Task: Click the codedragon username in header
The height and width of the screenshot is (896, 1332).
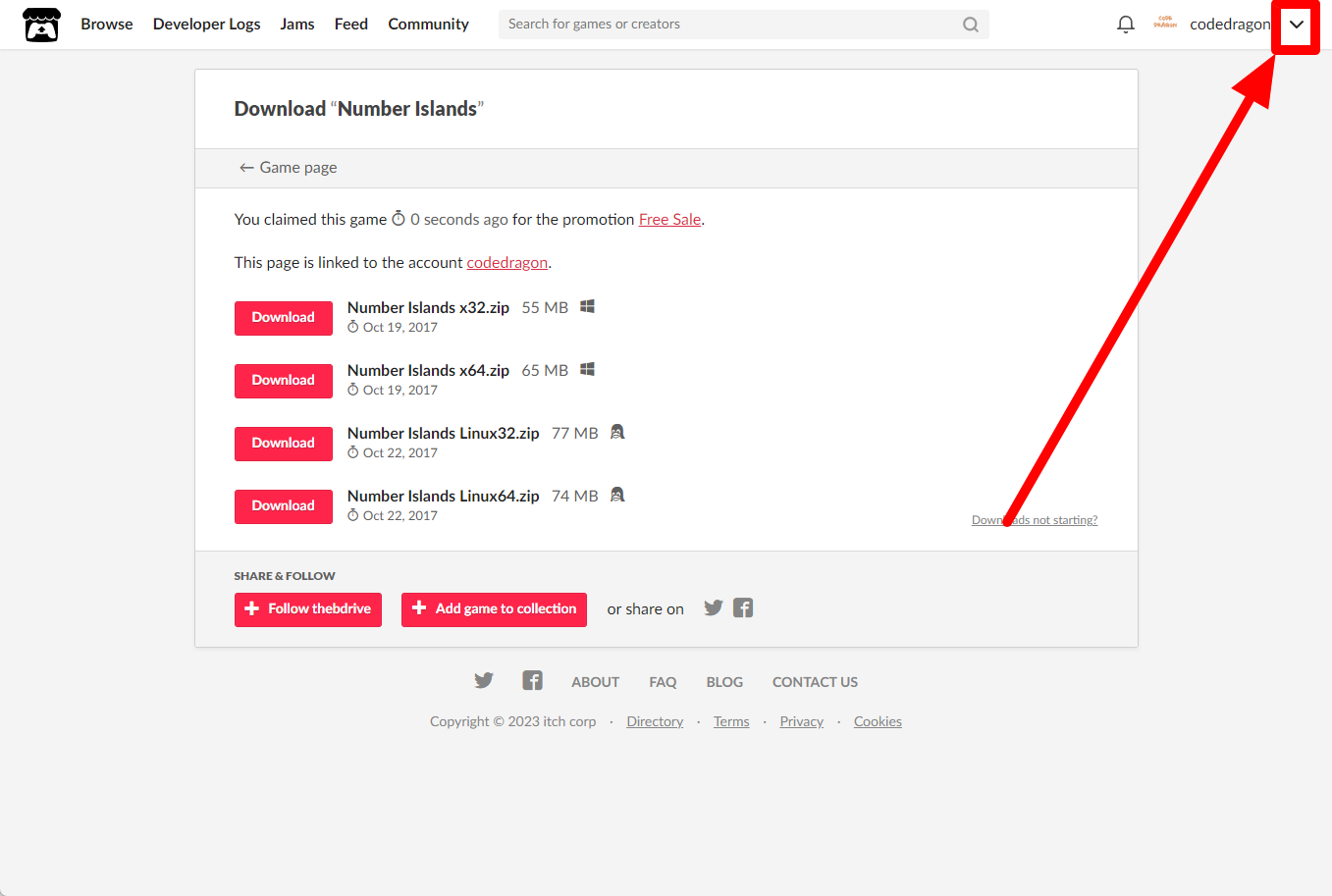Action: coord(1230,25)
